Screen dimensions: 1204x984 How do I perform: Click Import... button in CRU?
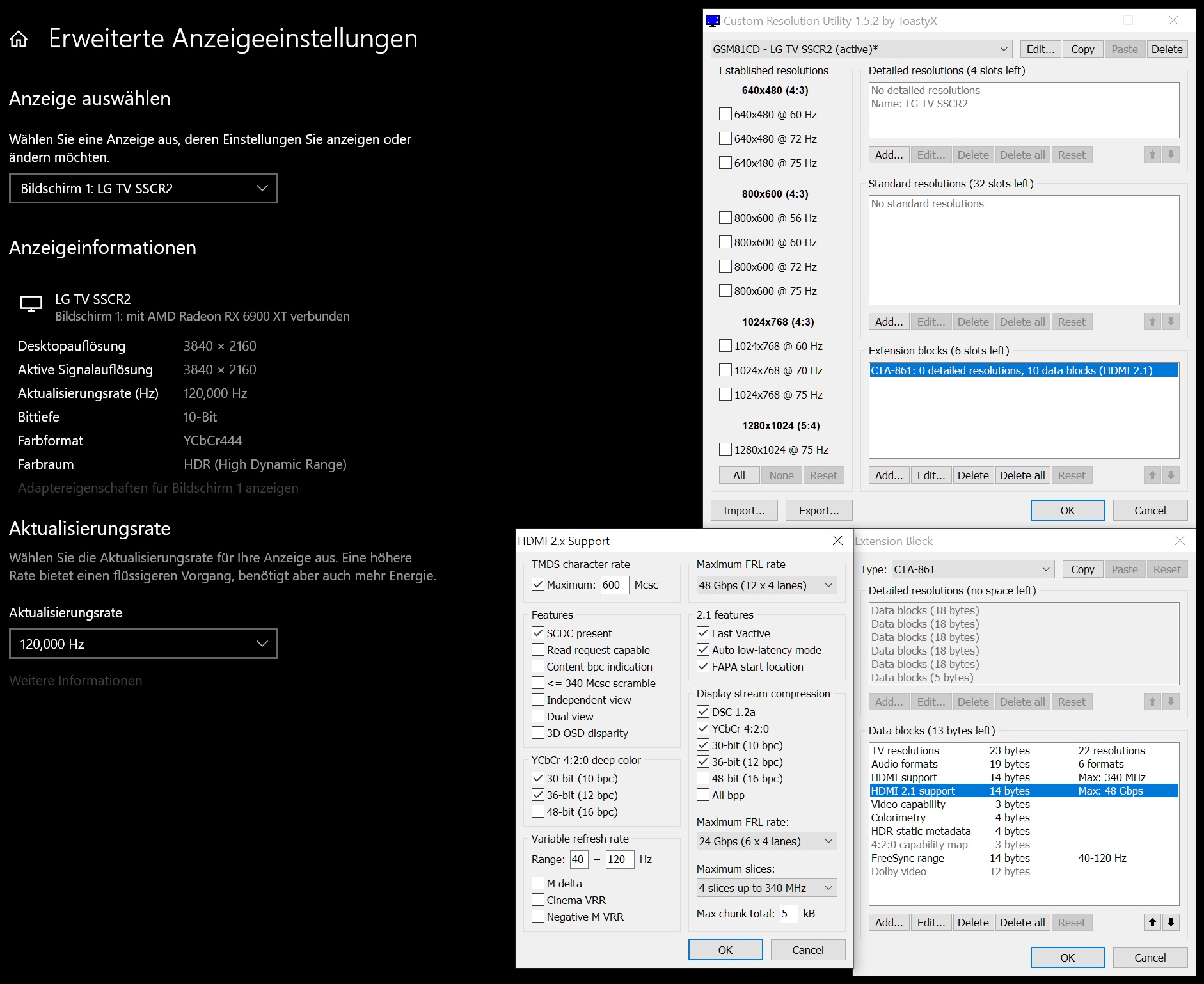pyautogui.click(x=744, y=510)
